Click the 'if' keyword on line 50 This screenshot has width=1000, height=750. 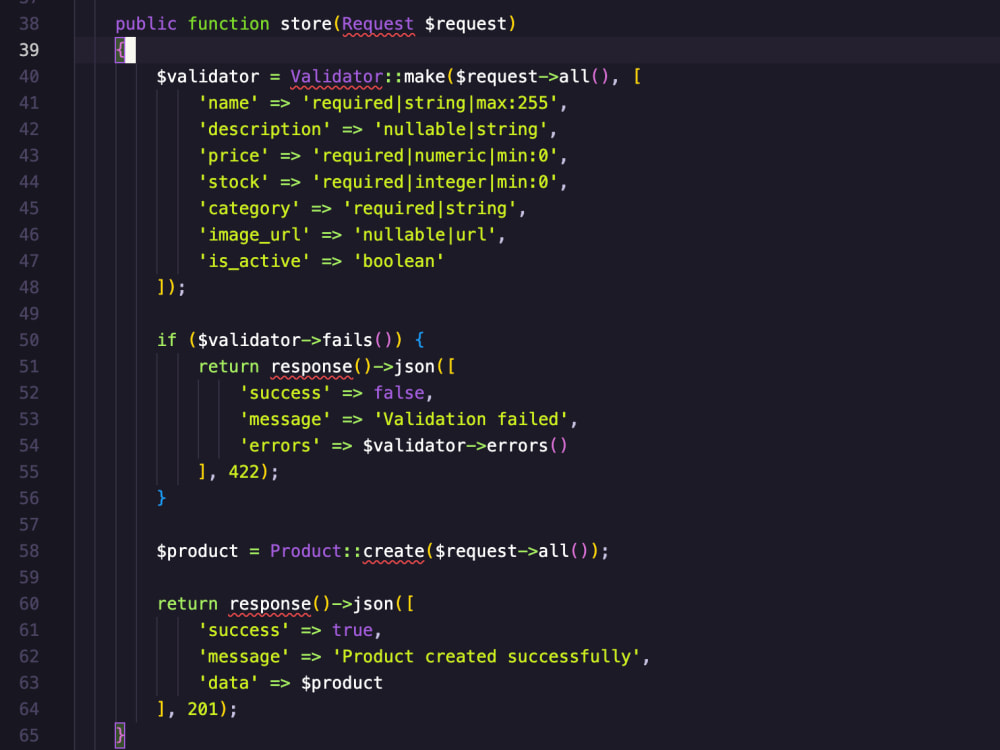point(167,340)
